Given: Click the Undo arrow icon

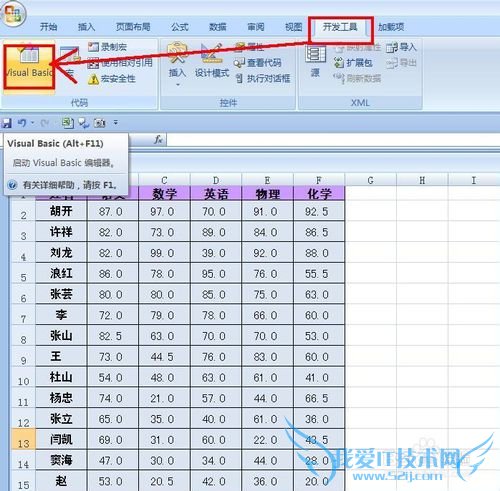Looking at the screenshot, I should coord(22,123).
